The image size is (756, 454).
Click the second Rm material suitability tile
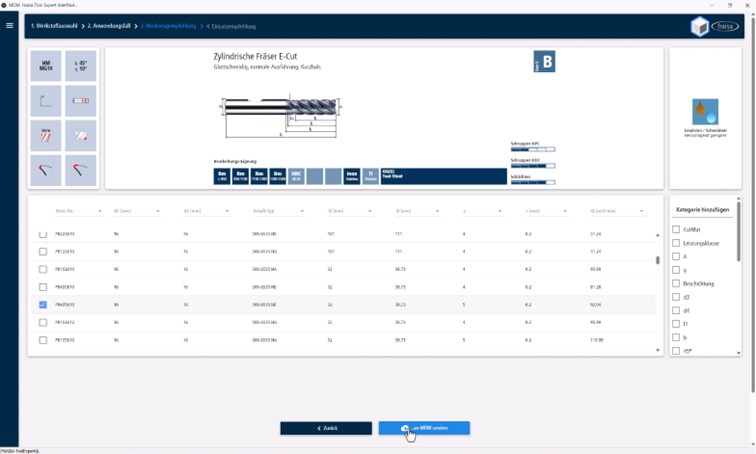click(241, 176)
